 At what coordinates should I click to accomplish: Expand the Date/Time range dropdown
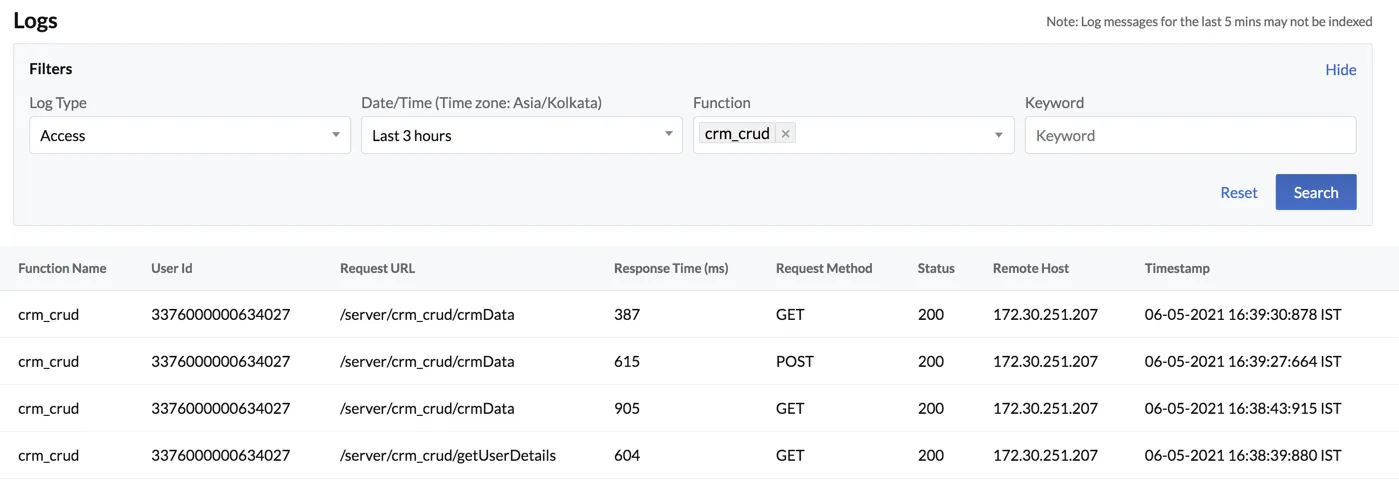pyautogui.click(x=522, y=135)
